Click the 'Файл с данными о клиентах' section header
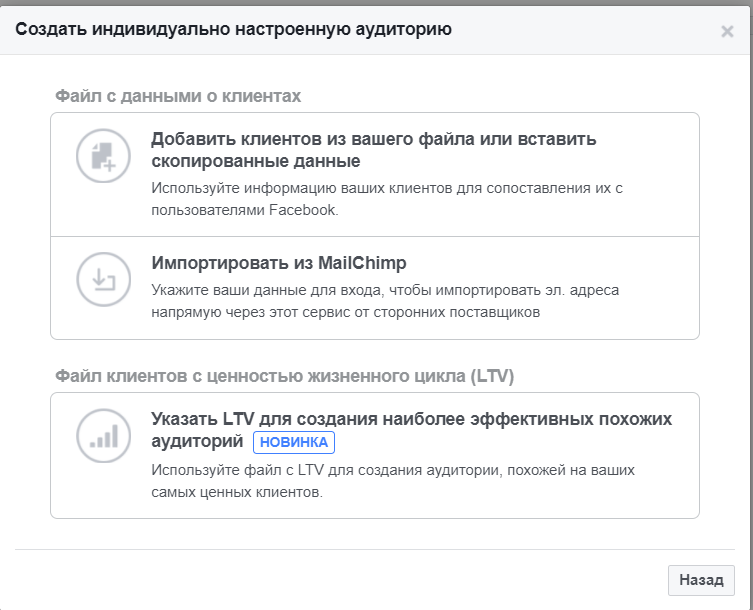This screenshot has width=753, height=610. tap(178, 96)
